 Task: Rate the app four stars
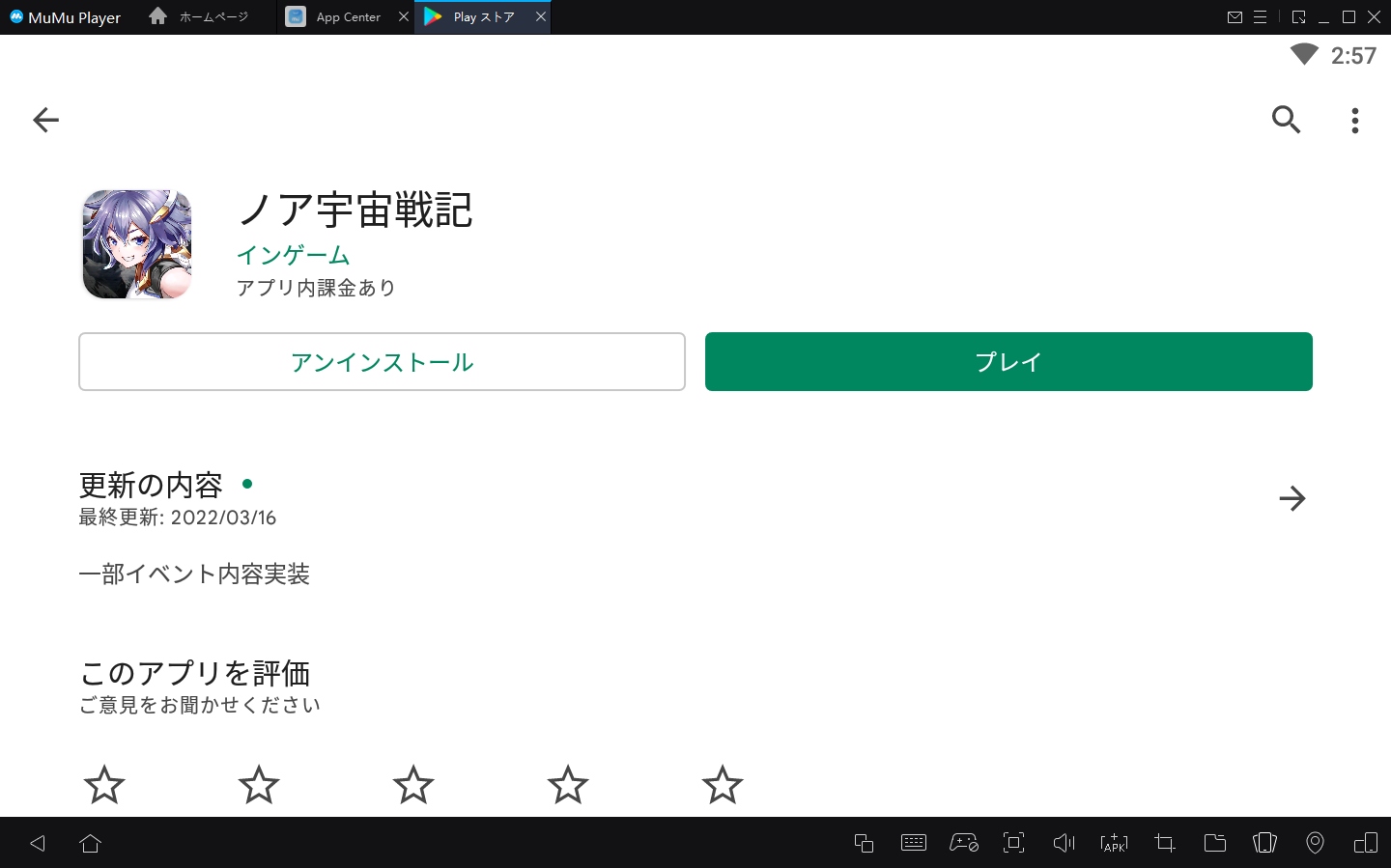tap(568, 785)
